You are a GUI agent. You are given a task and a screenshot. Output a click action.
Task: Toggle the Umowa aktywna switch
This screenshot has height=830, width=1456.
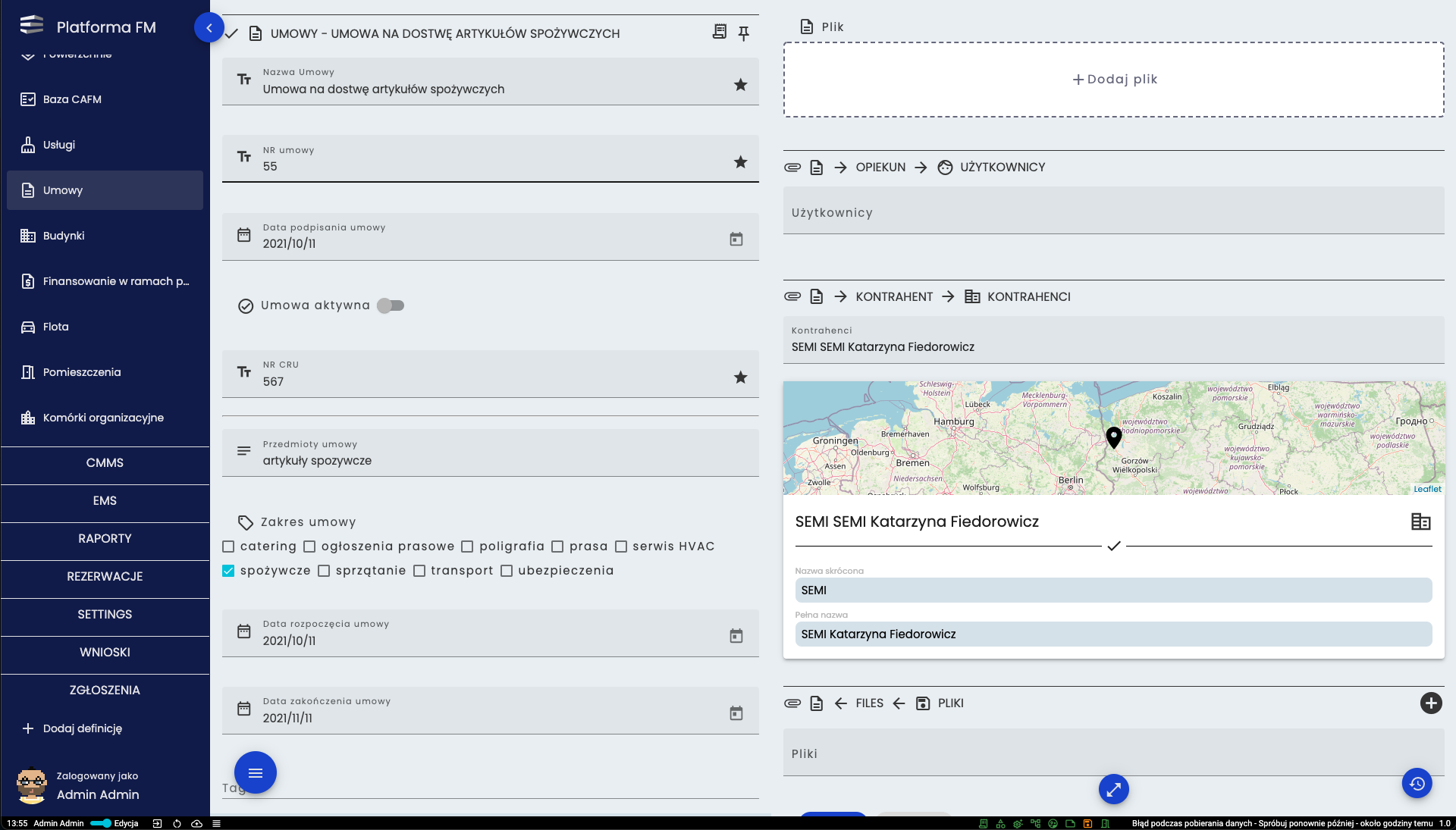(391, 305)
